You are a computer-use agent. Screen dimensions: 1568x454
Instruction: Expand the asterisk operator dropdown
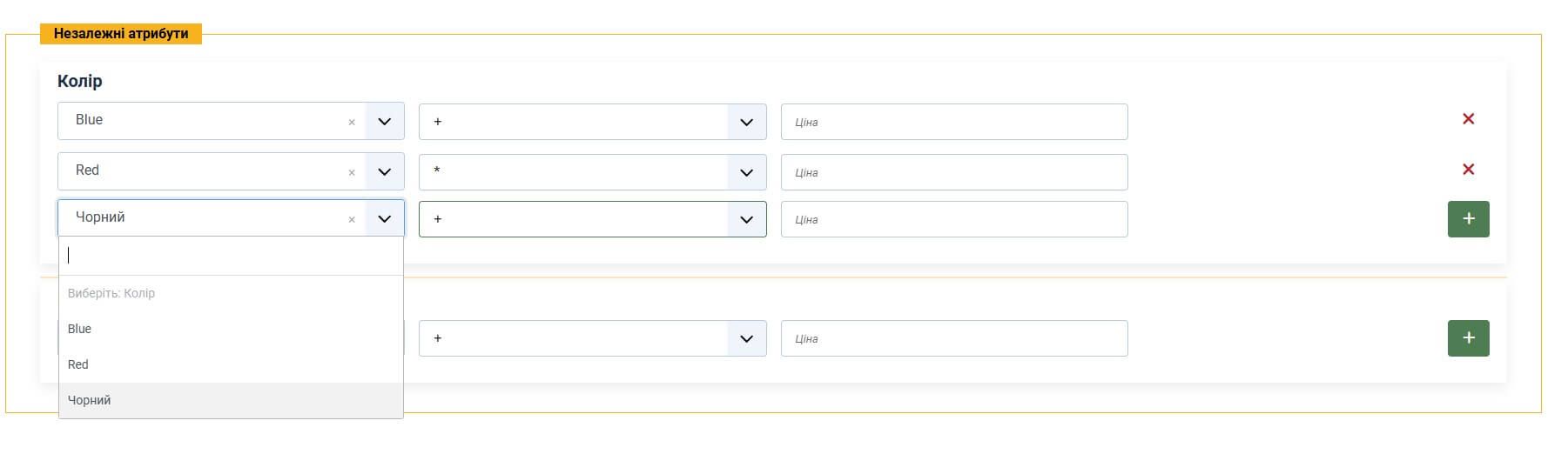[x=746, y=173]
